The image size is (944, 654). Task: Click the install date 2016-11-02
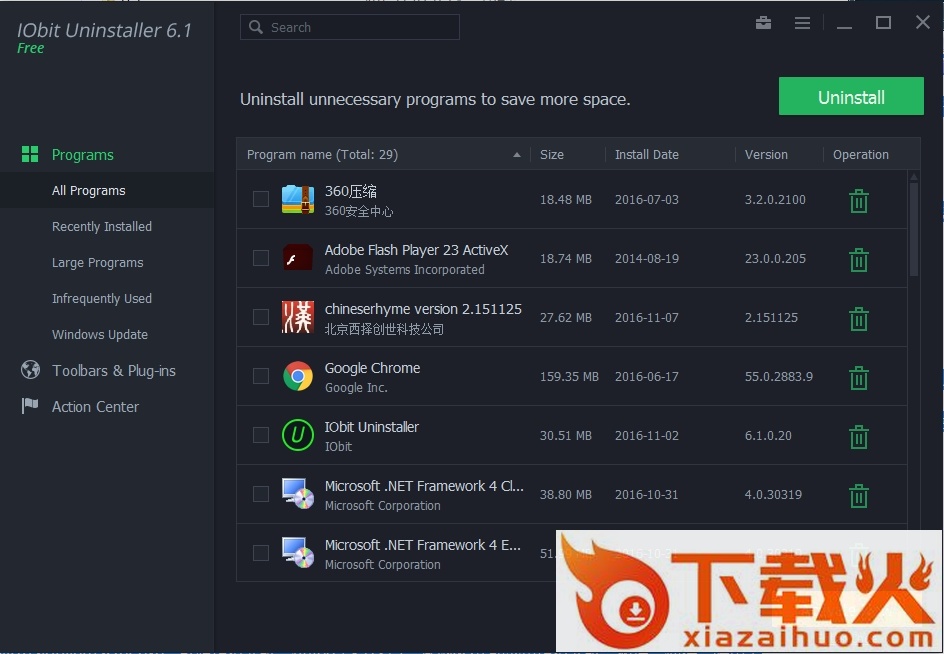(647, 436)
